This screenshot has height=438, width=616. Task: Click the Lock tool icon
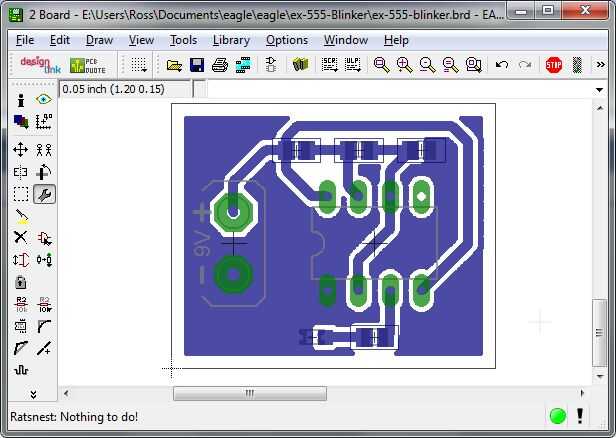click(20, 282)
